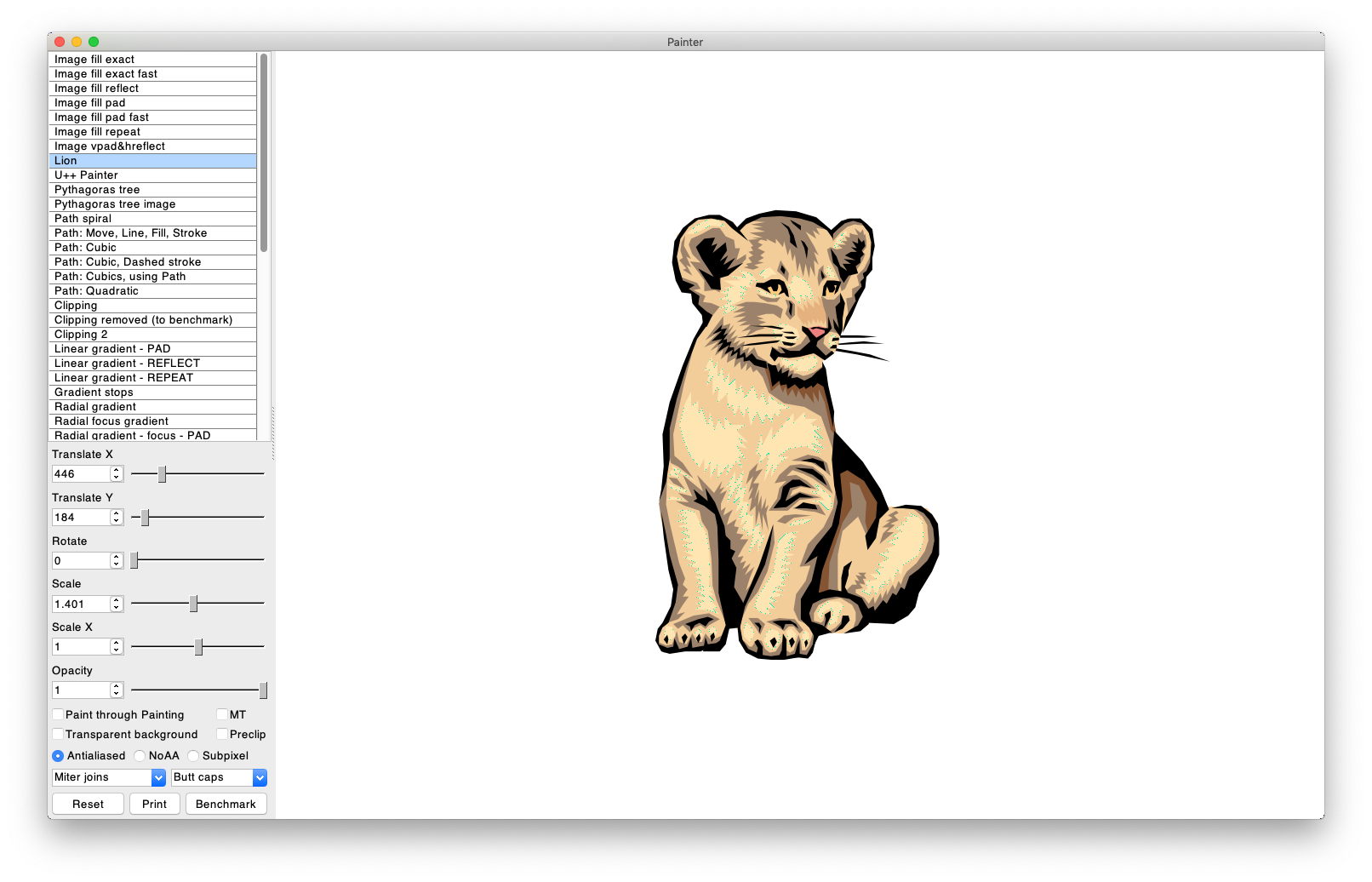This screenshot has height=882, width=1372.
Task: Click the Opacity slider handle
Action: pos(263,690)
